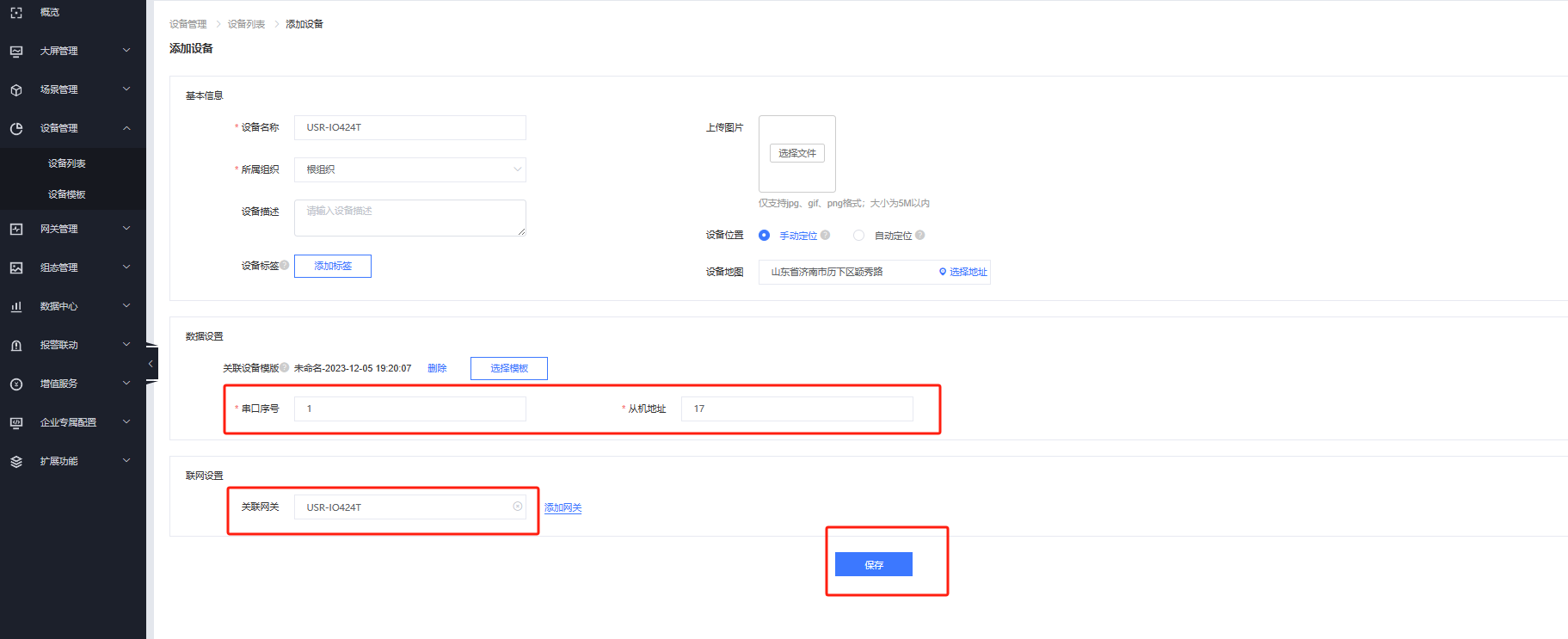Collapse the 设备管理 sidebar menu
1568x639 pixels.
(x=126, y=128)
